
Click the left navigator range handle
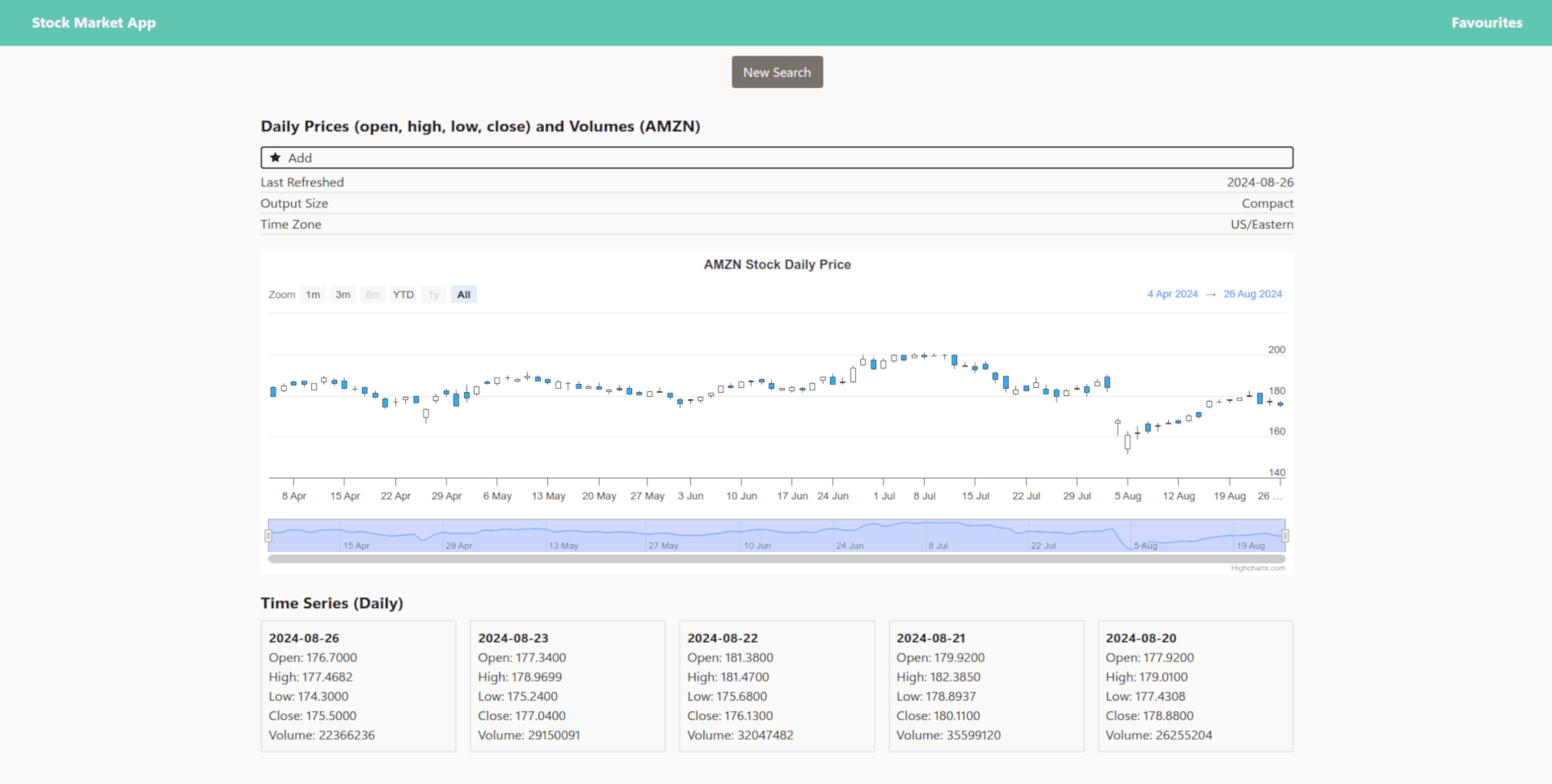pos(268,535)
